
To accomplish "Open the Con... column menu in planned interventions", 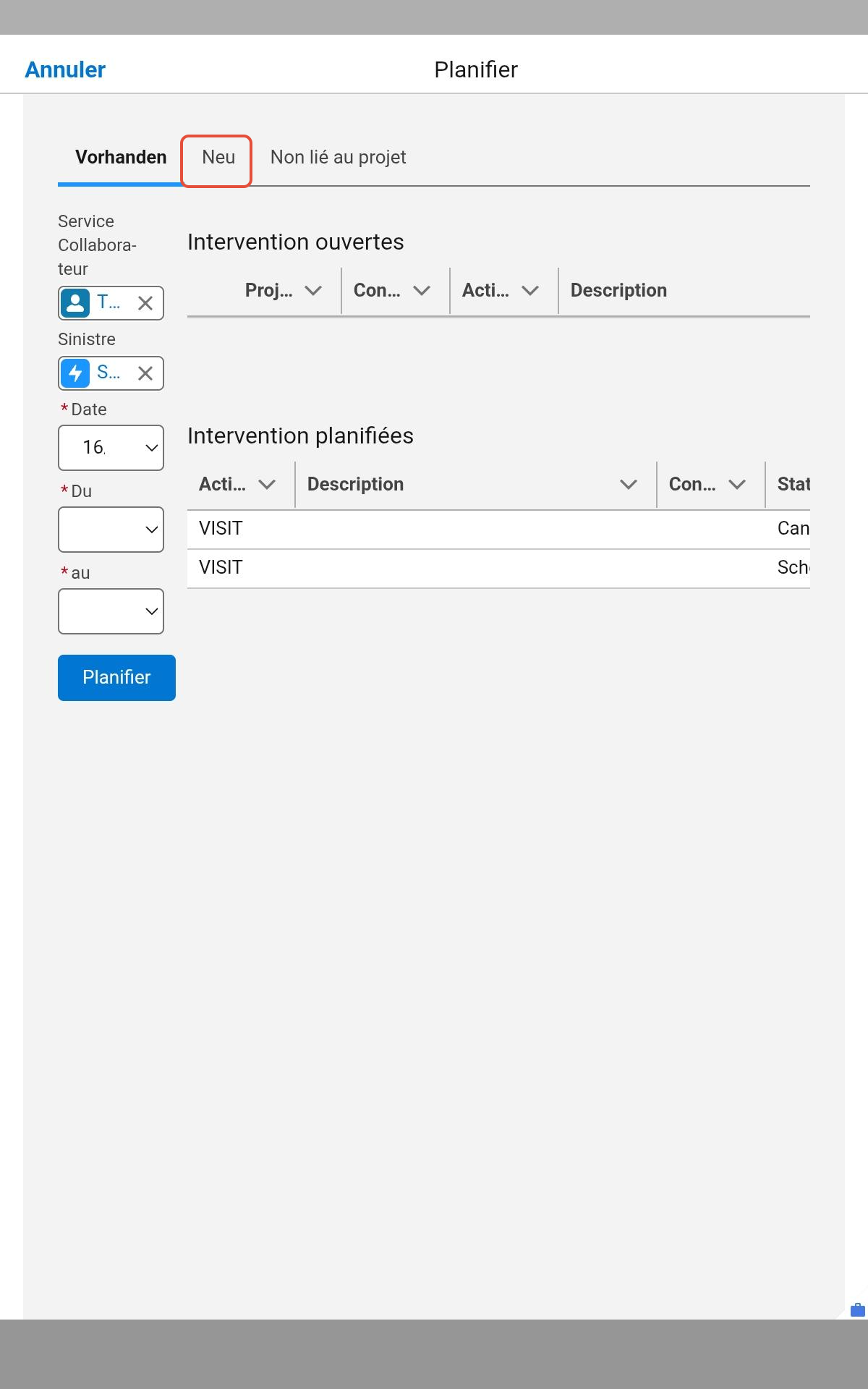I will (737, 485).
